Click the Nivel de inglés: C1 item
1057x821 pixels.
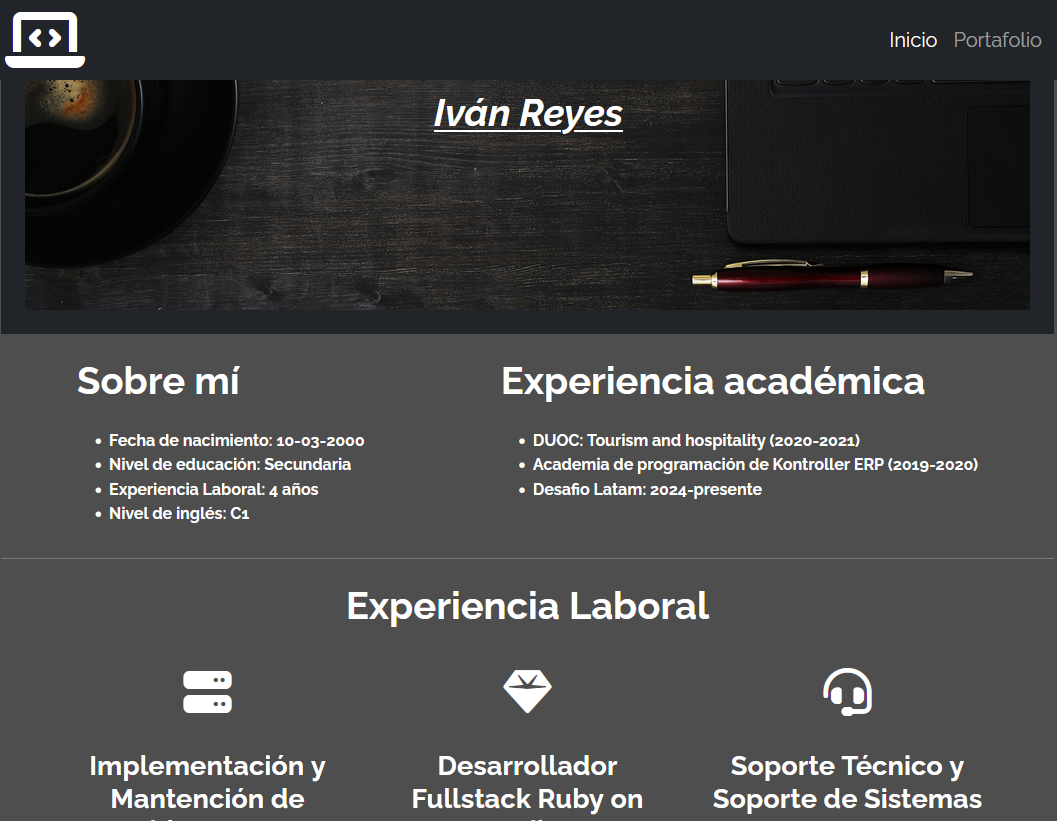[179, 514]
